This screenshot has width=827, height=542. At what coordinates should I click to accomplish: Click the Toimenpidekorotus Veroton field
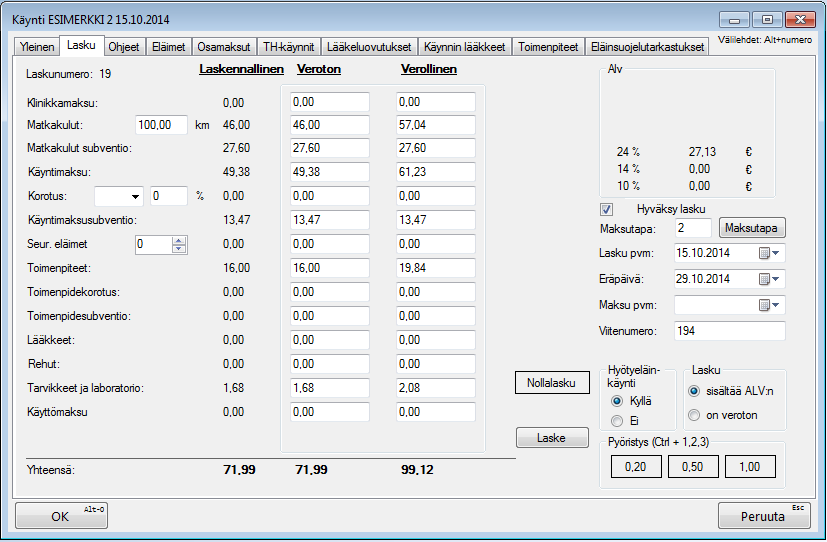coord(330,292)
